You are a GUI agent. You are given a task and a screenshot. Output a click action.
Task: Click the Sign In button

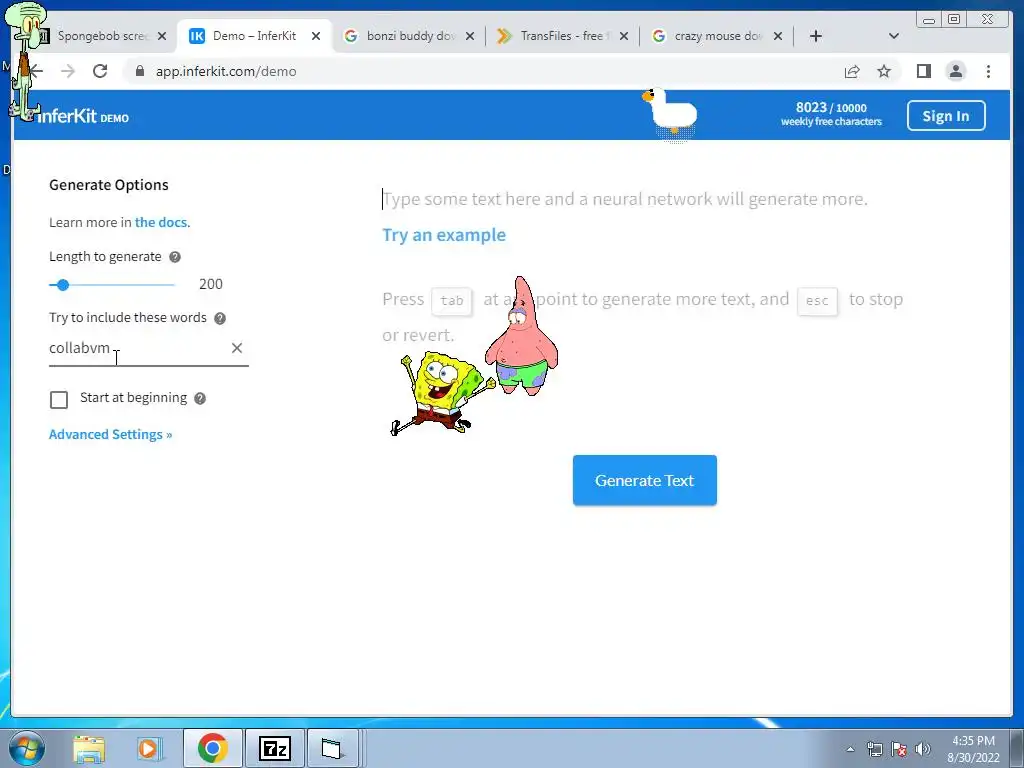pyautogui.click(x=946, y=116)
